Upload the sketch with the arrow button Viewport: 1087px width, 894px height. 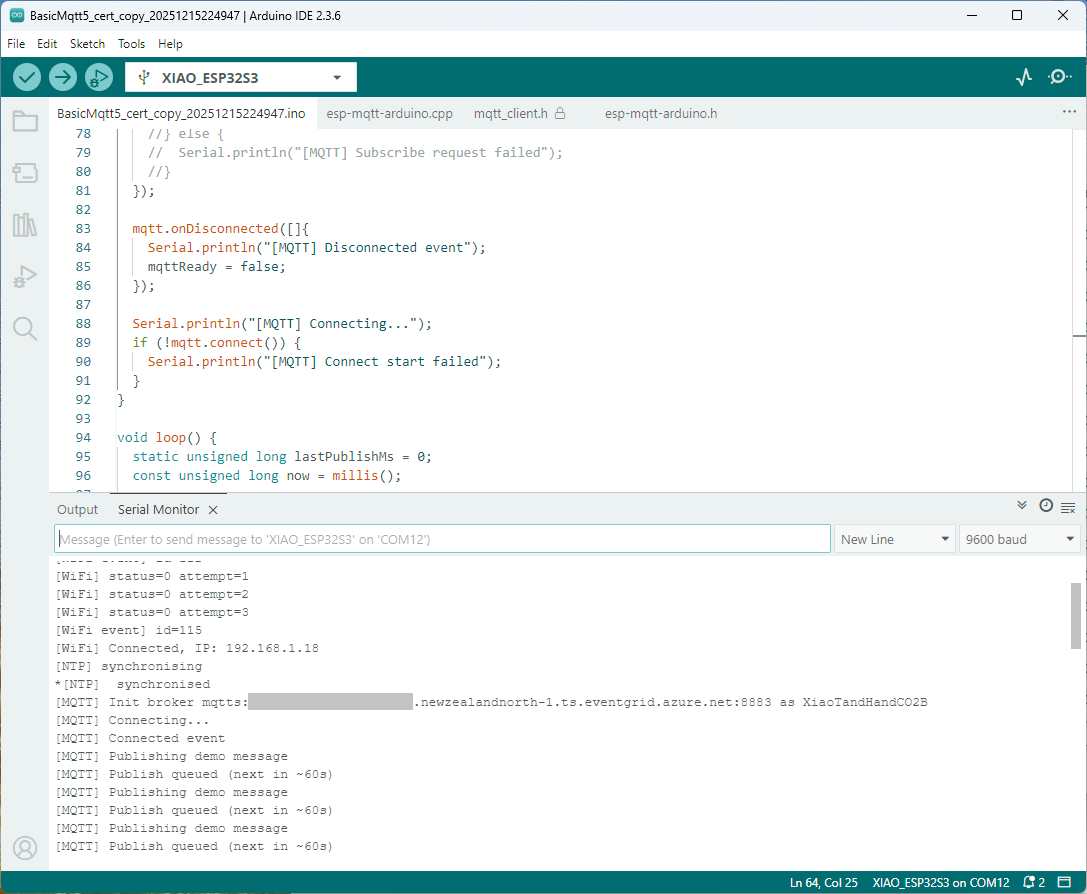click(x=63, y=77)
